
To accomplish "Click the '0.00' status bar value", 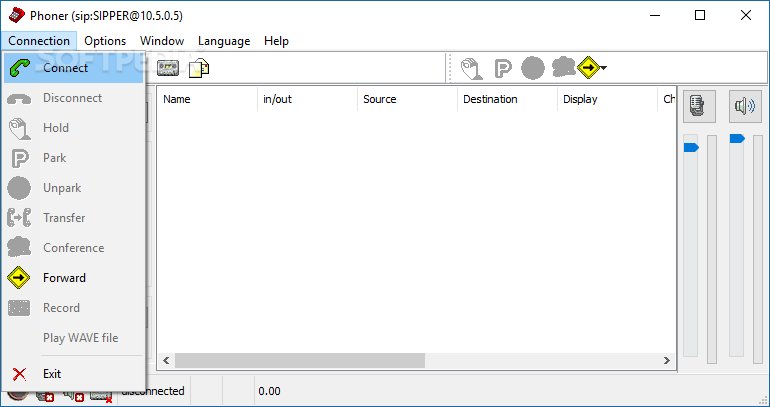I will coord(269,391).
